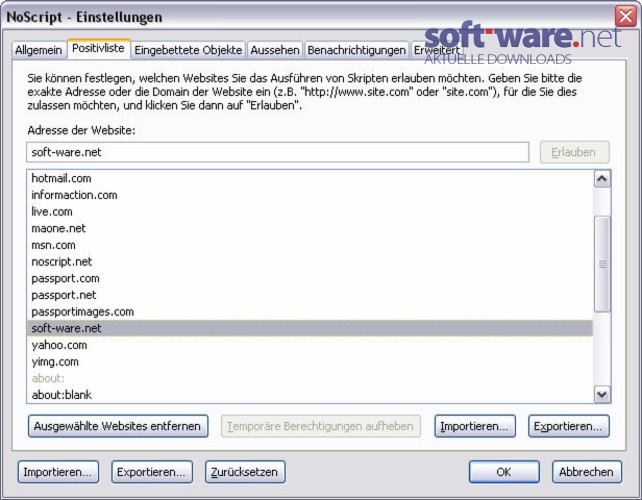Select the greyed about: entry

[310, 378]
